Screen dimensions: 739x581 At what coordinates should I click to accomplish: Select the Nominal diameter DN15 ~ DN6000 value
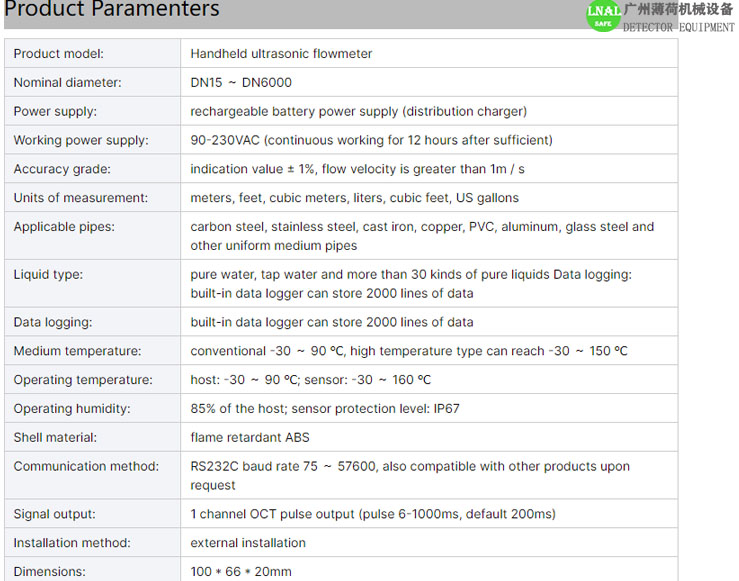coord(241,82)
